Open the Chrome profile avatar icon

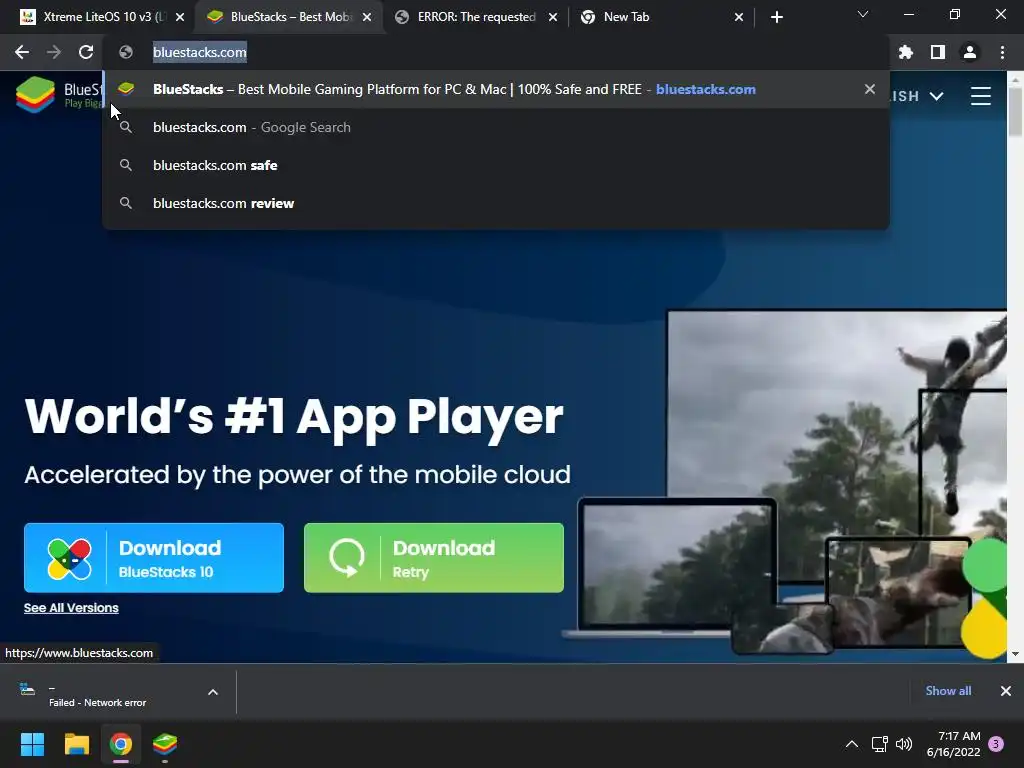pyautogui.click(x=970, y=52)
